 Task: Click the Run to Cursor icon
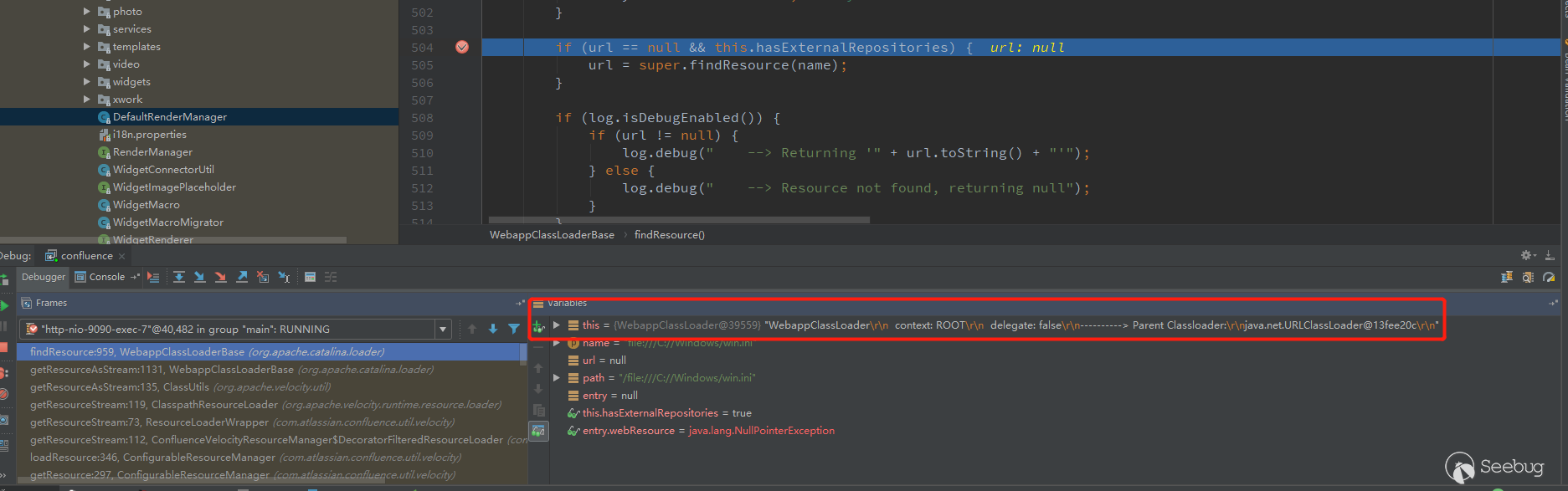[284, 277]
